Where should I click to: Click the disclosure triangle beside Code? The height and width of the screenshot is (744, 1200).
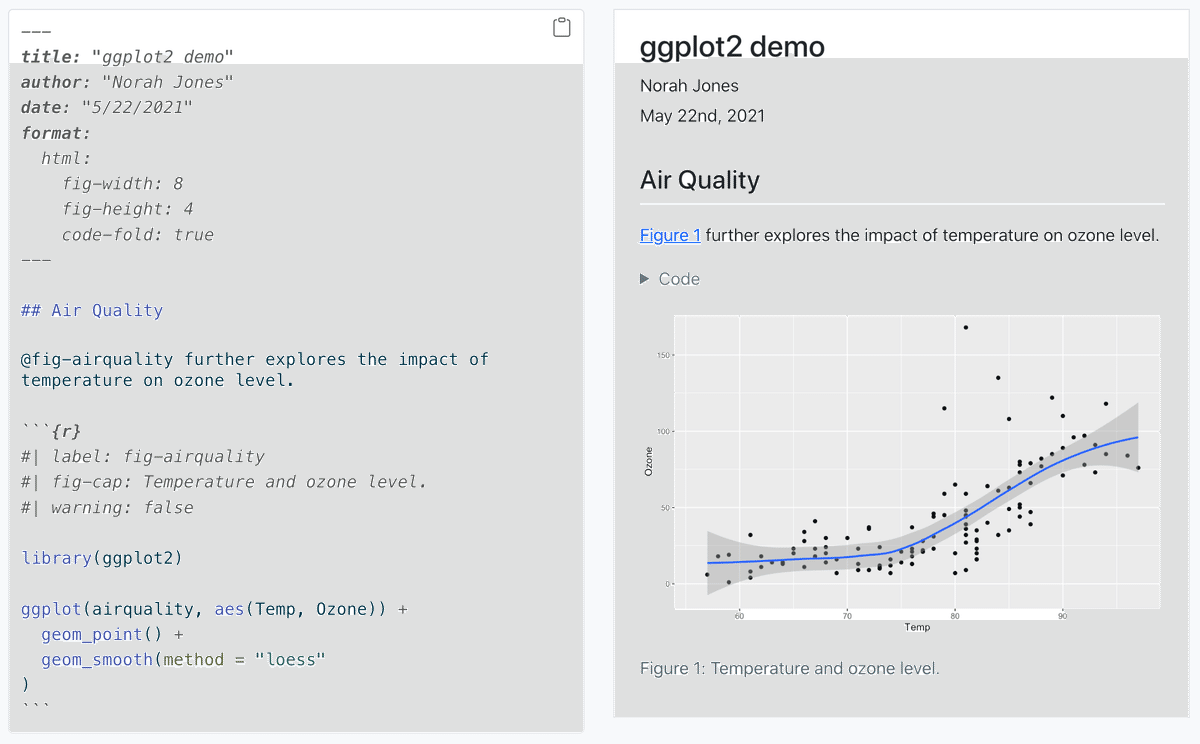(644, 279)
